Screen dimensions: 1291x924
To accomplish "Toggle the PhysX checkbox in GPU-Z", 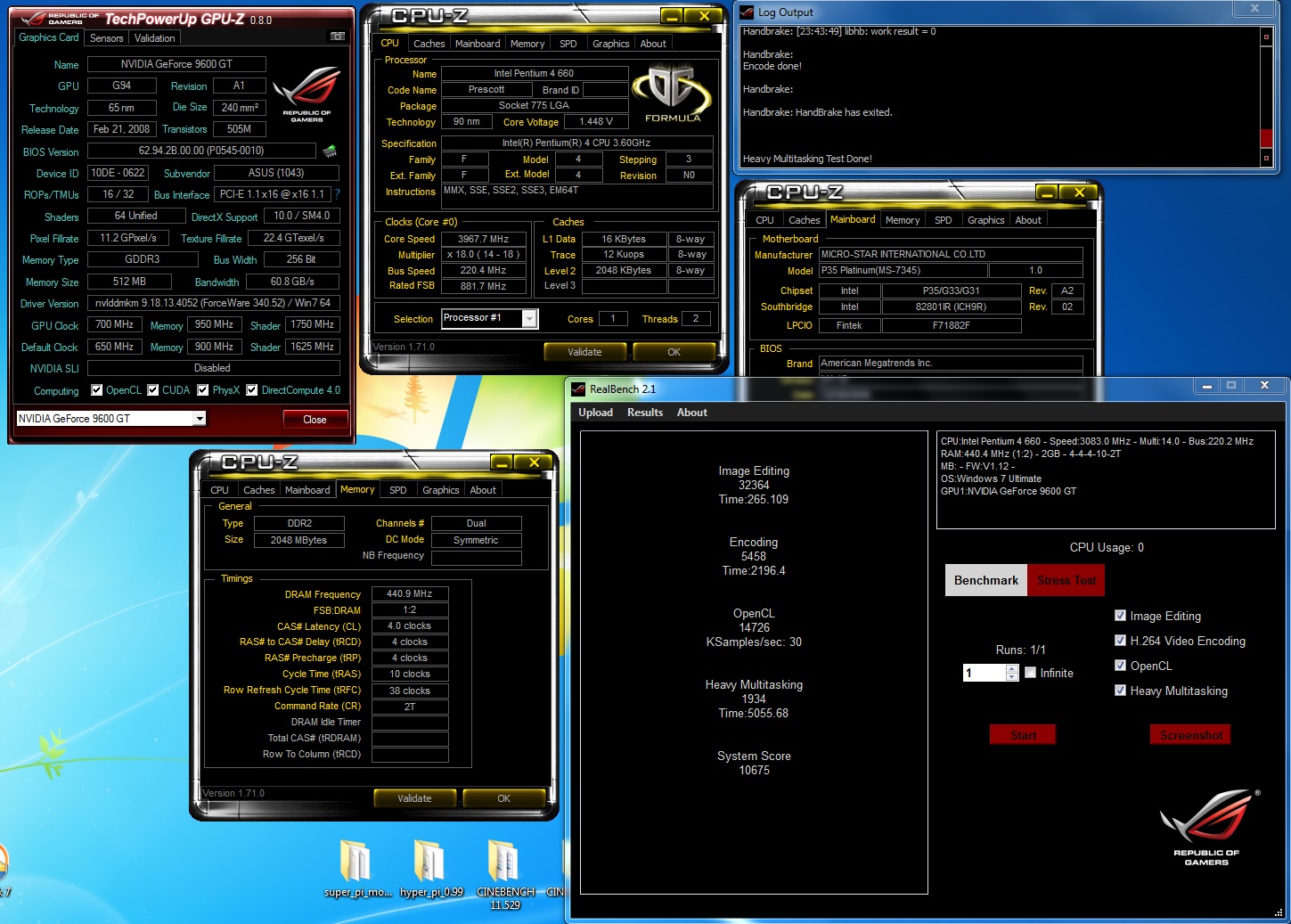I will (x=203, y=389).
